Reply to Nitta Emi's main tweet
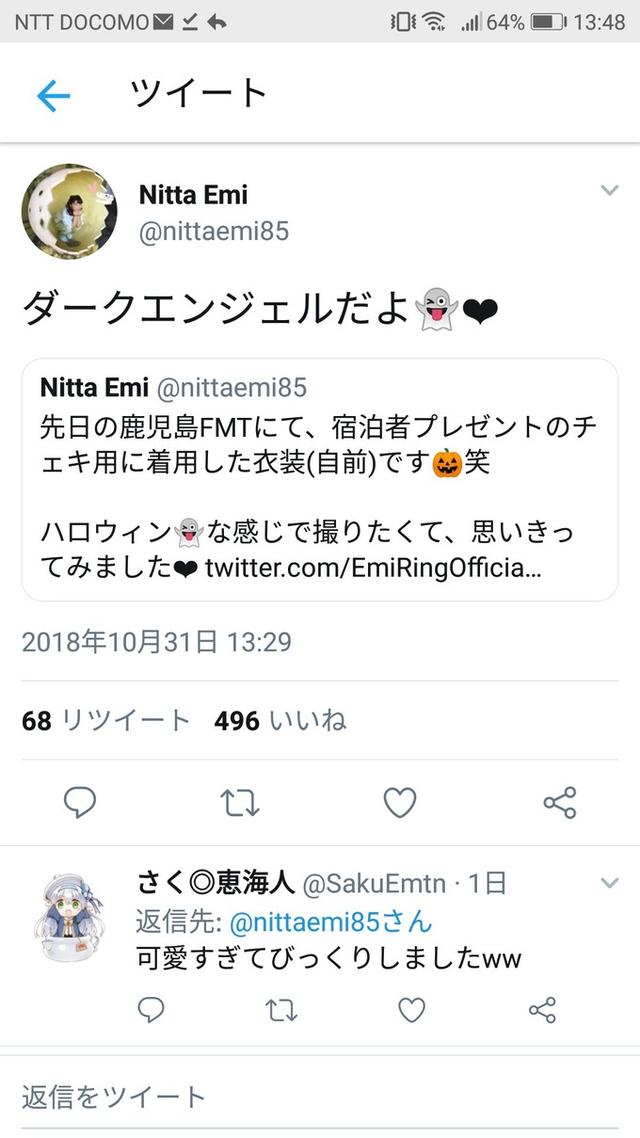The height and width of the screenshot is (1138, 640). click(80, 801)
